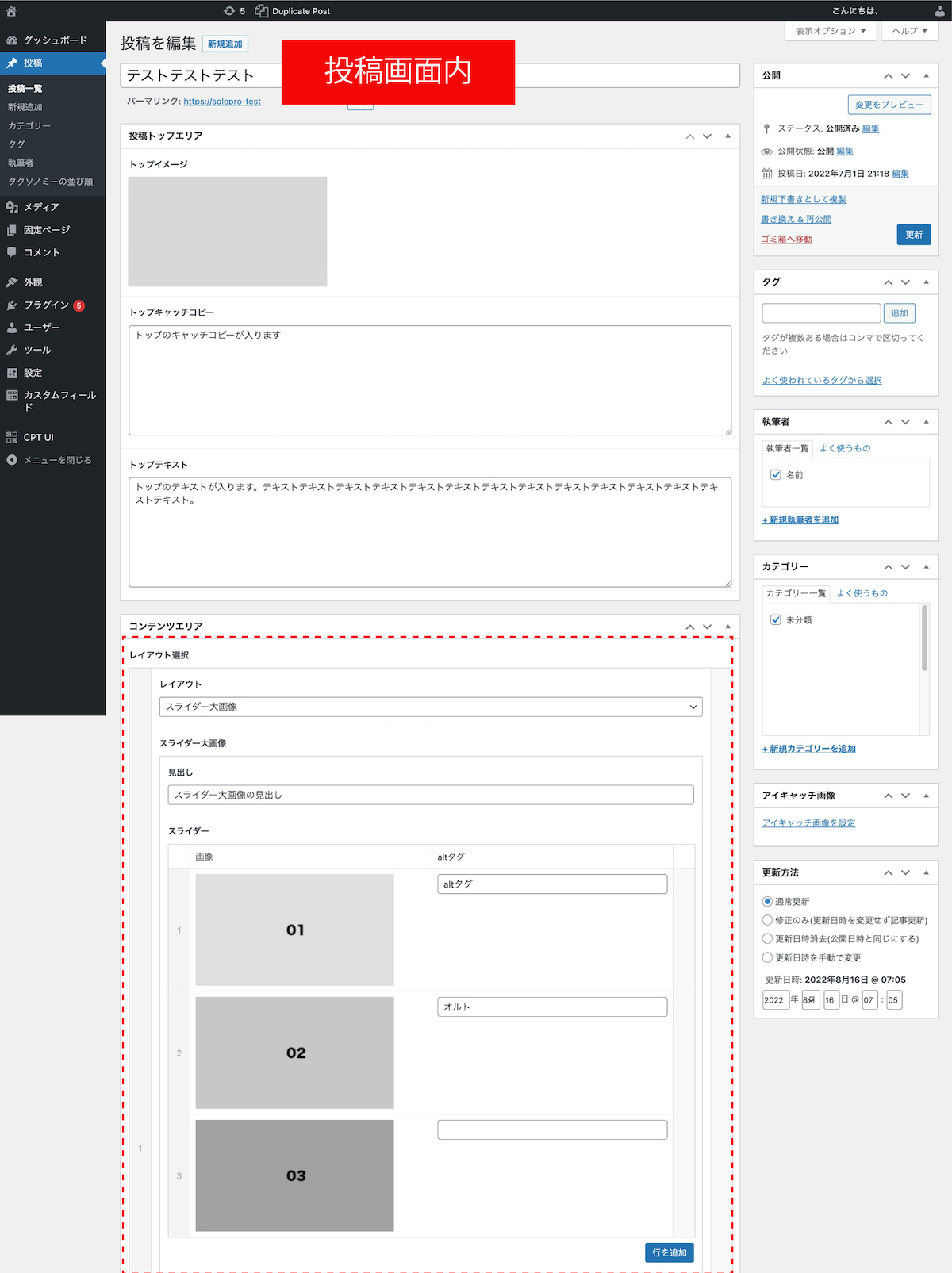The image size is (952, 1273).
Task: Click the Duplicate Post icon
Action: pos(261,11)
